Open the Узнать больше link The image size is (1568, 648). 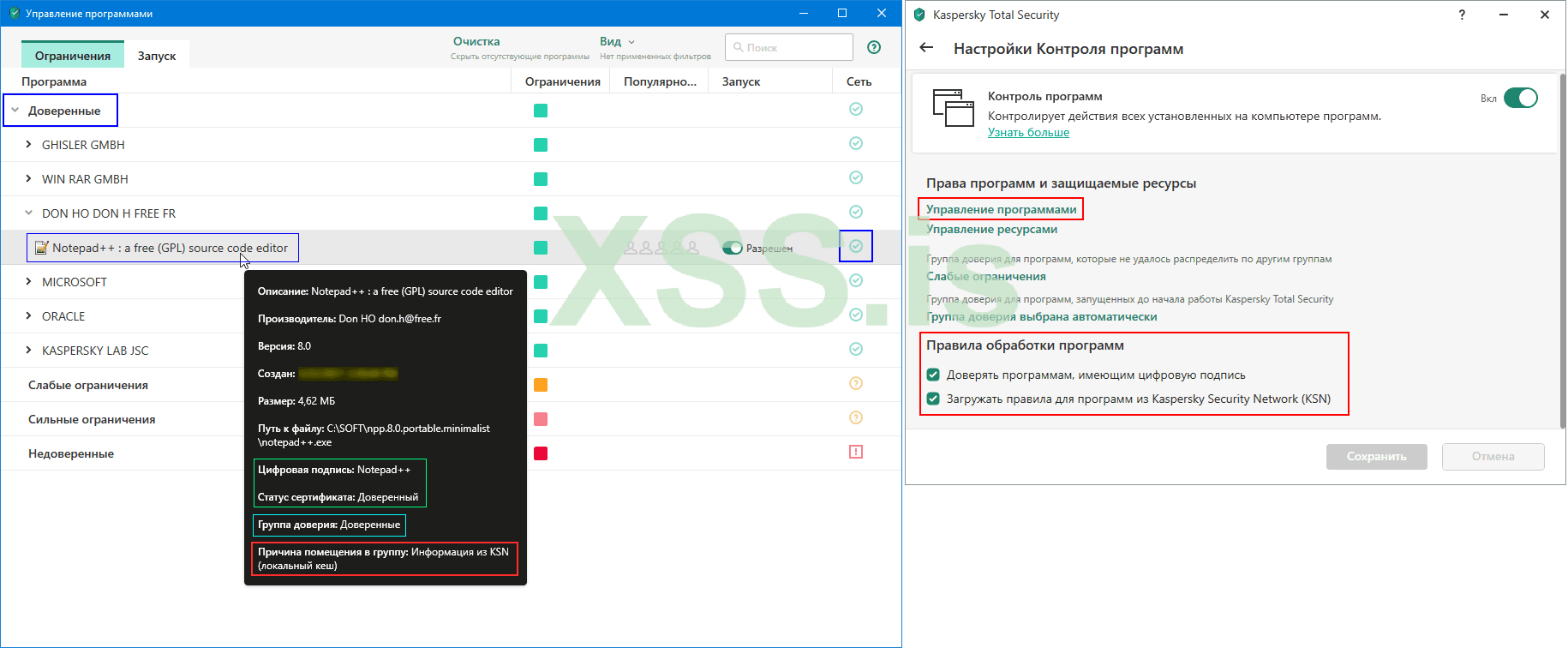(x=1028, y=132)
